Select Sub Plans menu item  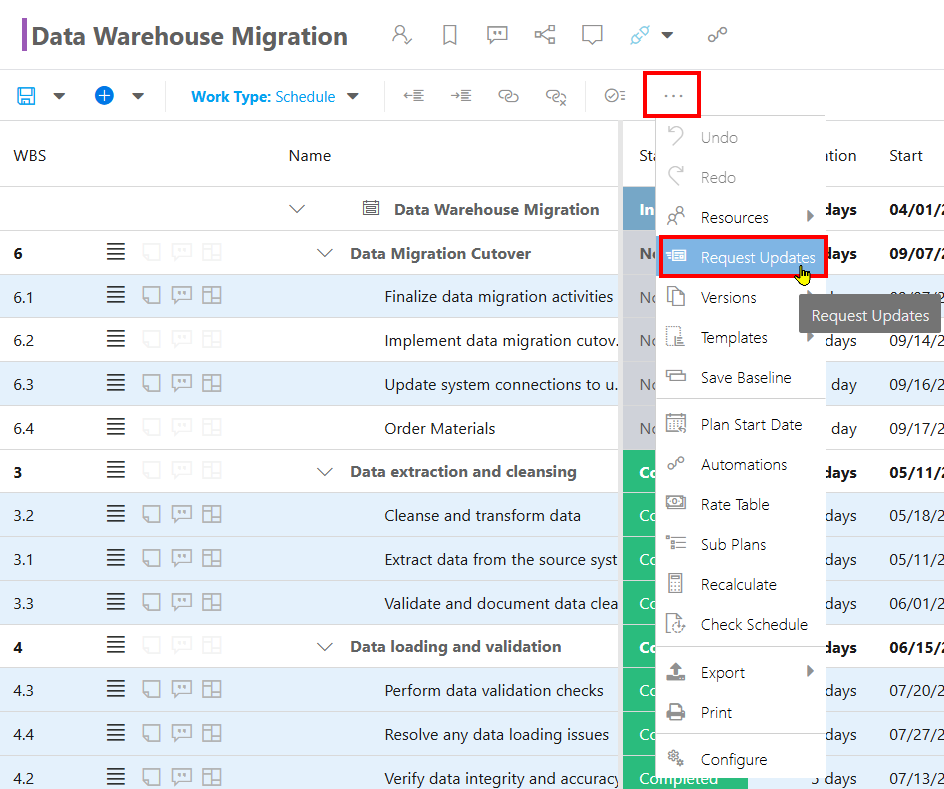pyautogui.click(x=741, y=545)
